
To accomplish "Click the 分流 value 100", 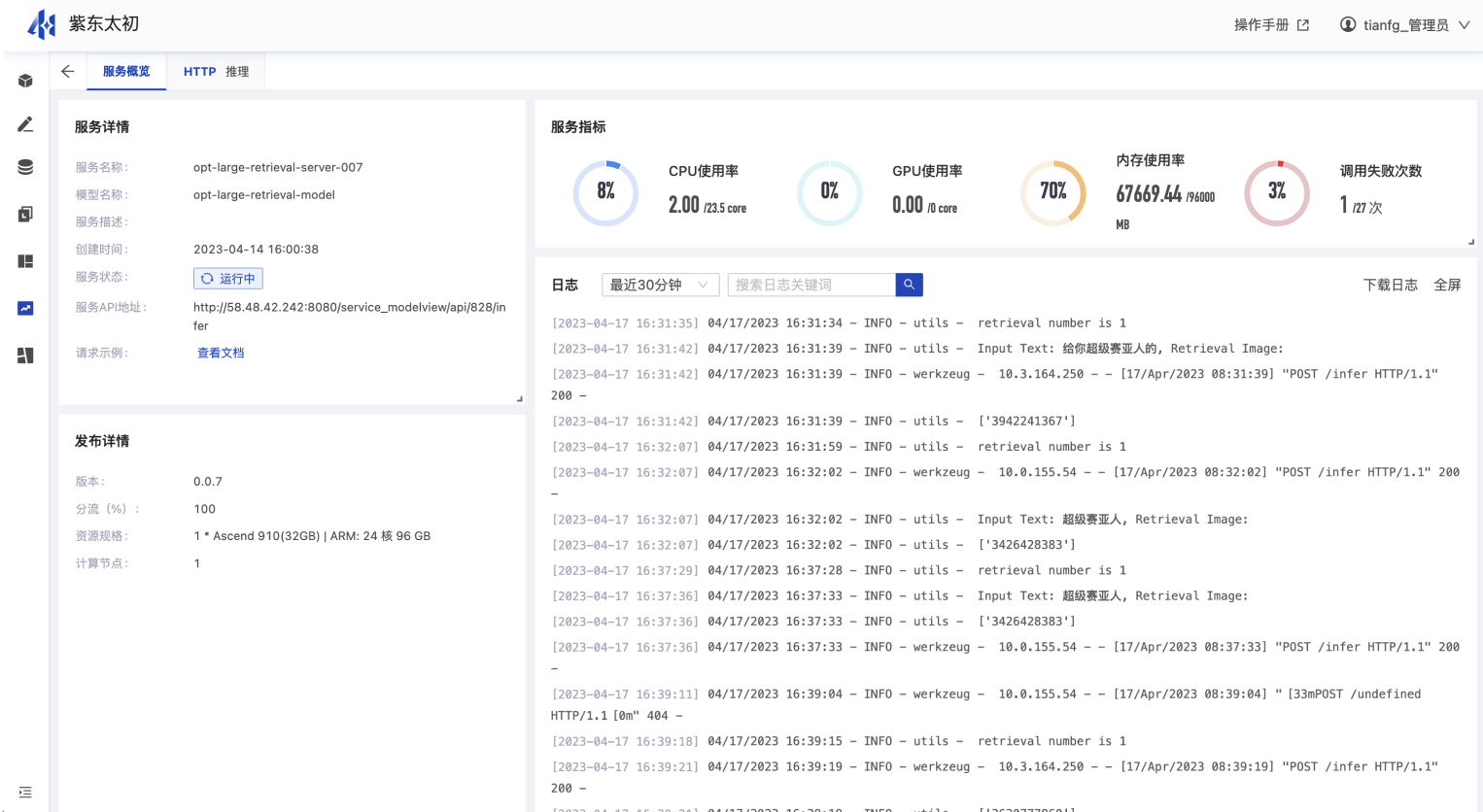I will [x=204, y=508].
